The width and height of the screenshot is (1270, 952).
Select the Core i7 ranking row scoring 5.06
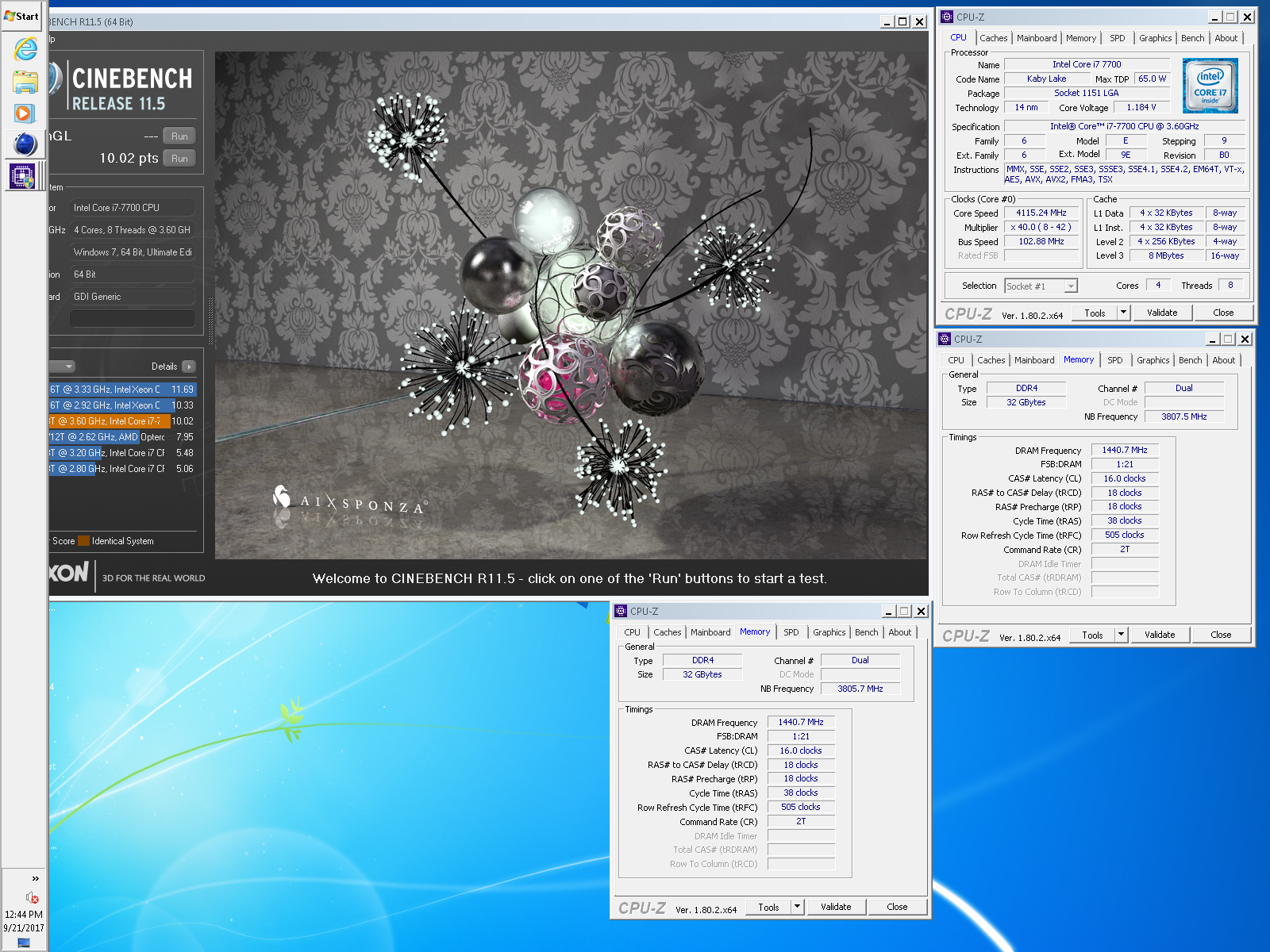pos(123,469)
